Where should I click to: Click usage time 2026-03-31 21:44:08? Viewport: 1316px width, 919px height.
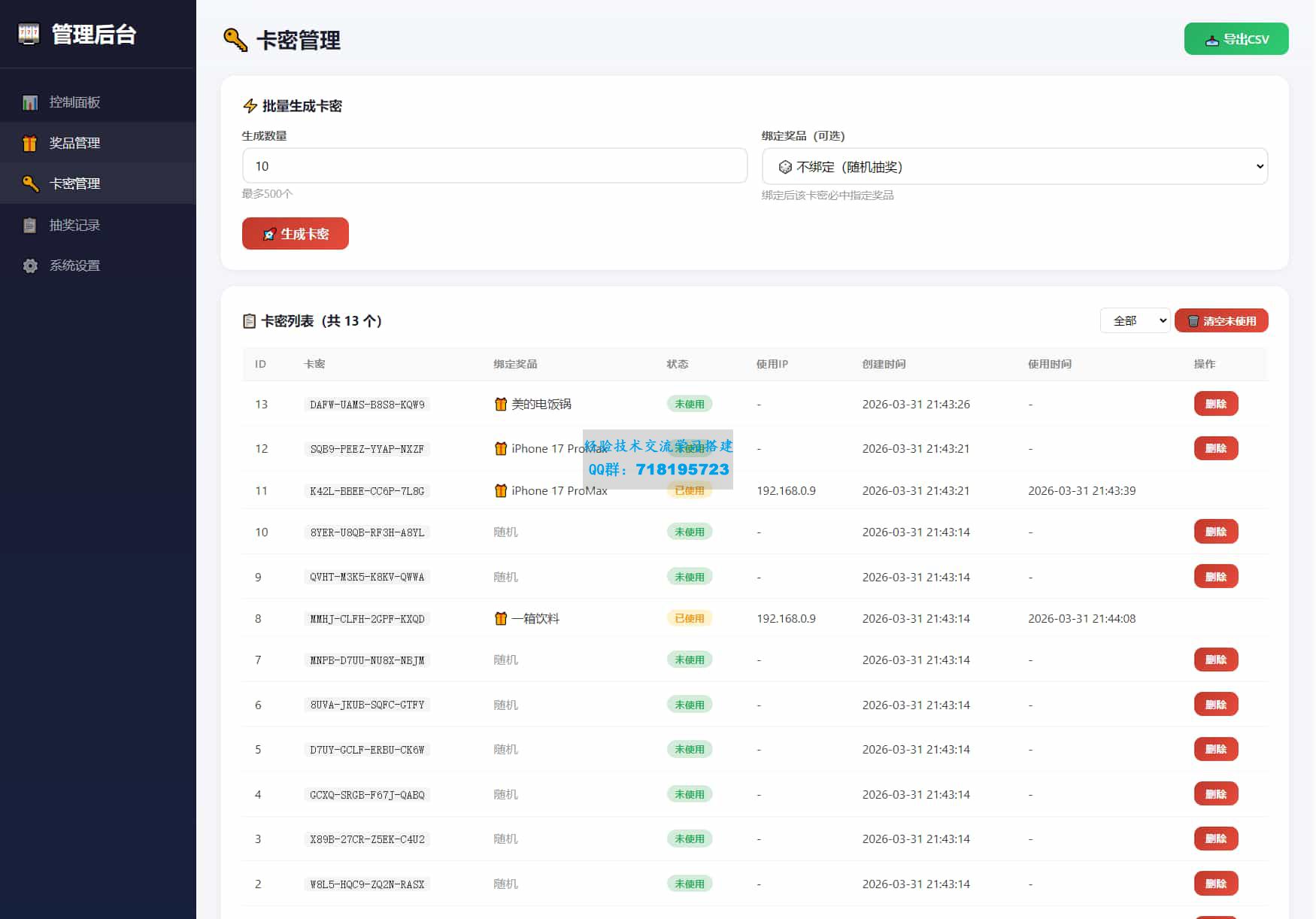tap(1081, 618)
